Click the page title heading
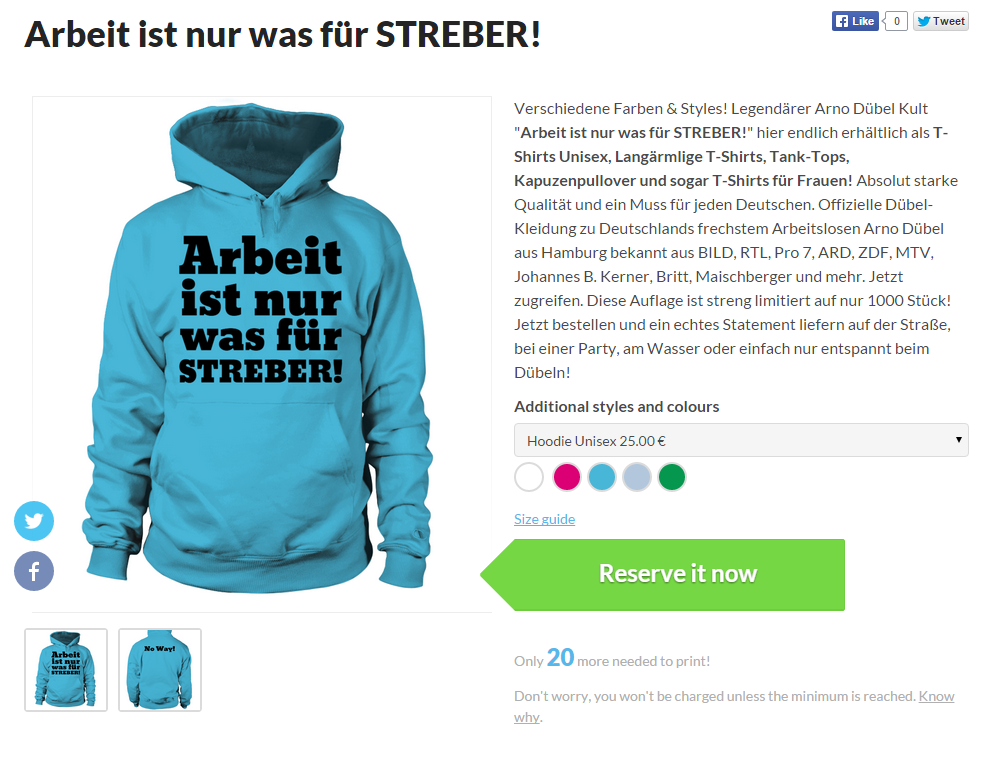 [283, 35]
